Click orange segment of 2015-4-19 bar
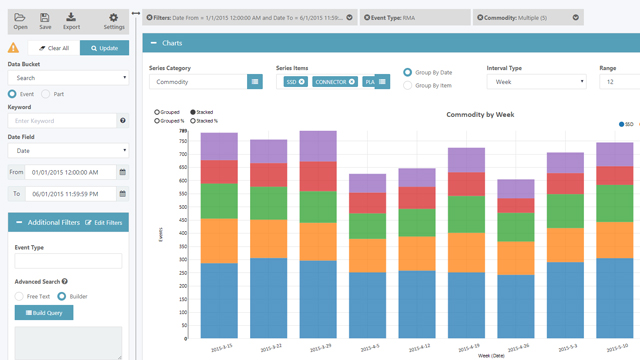Image resolution: width=640 pixels, height=360 pixels. pos(466,252)
